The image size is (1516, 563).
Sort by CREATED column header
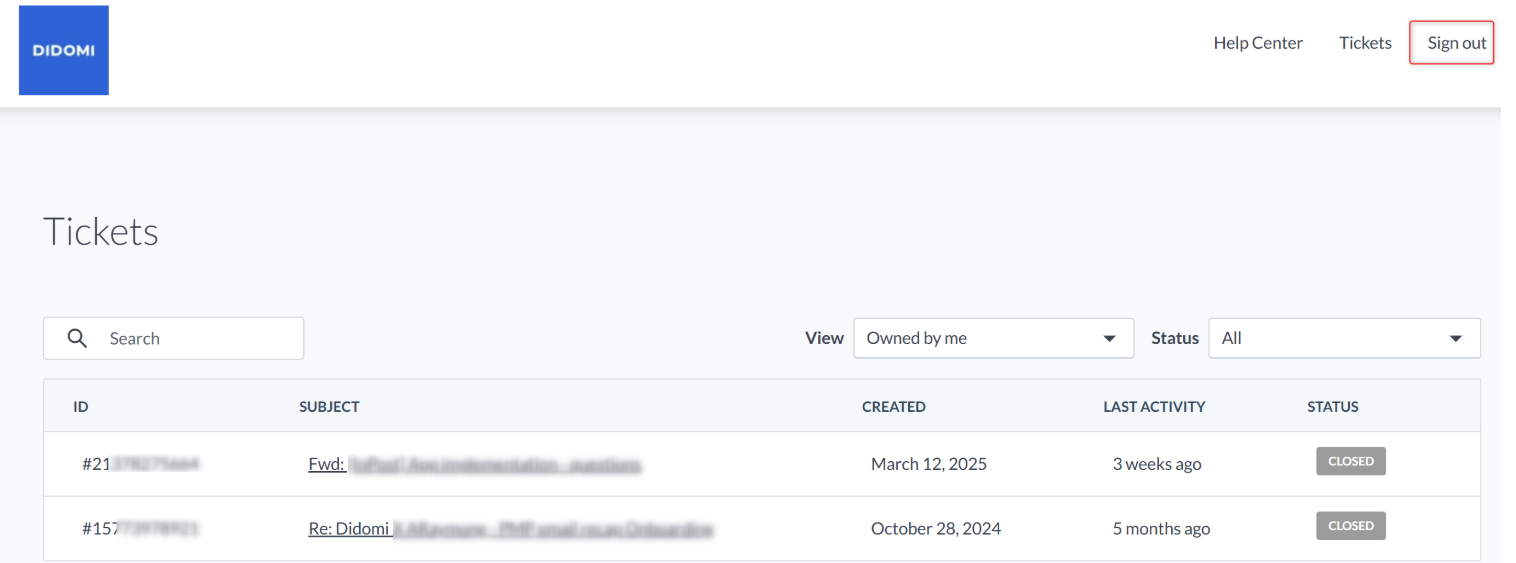coord(894,407)
